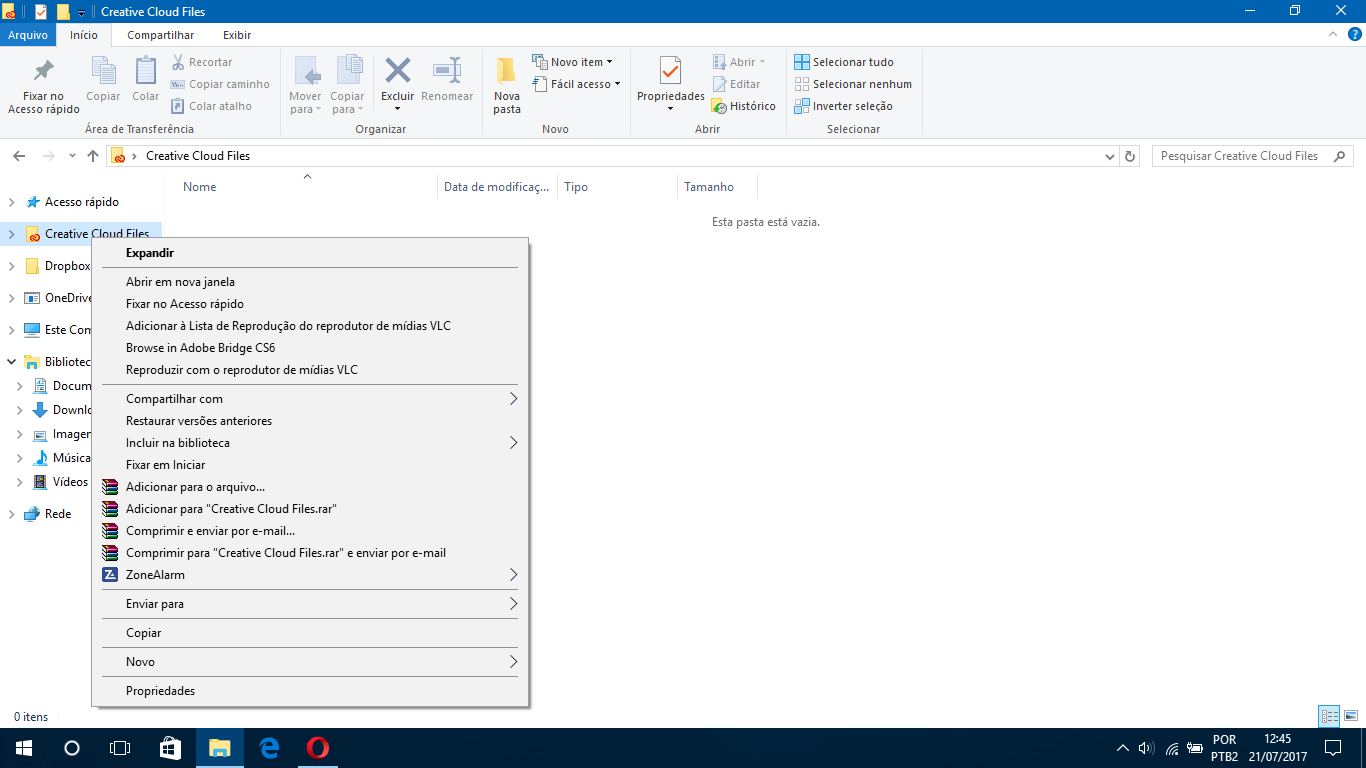Viewport: 1366px width, 768px height.
Task: Expand the Rede tree node
Action: (x=11, y=514)
